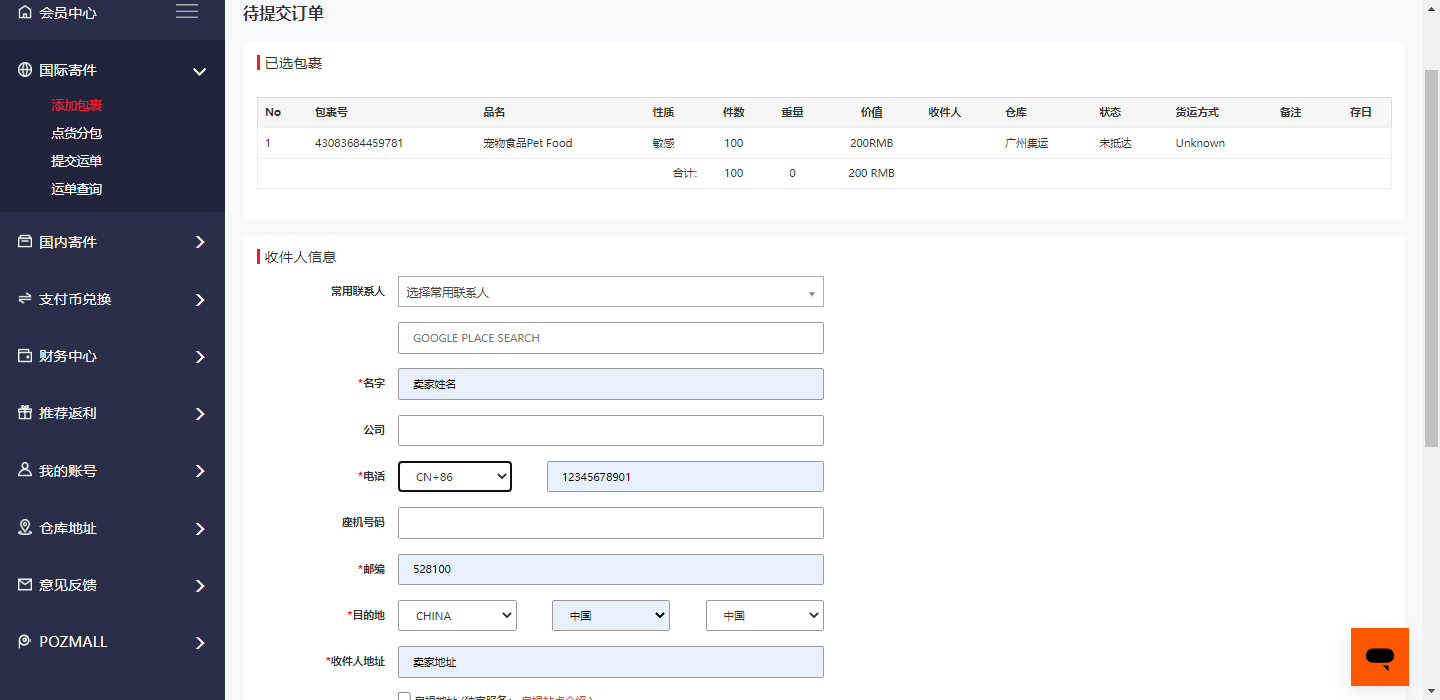Click the empty 座机号码 input field
The width and height of the screenshot is (1440, 700).
611,523
